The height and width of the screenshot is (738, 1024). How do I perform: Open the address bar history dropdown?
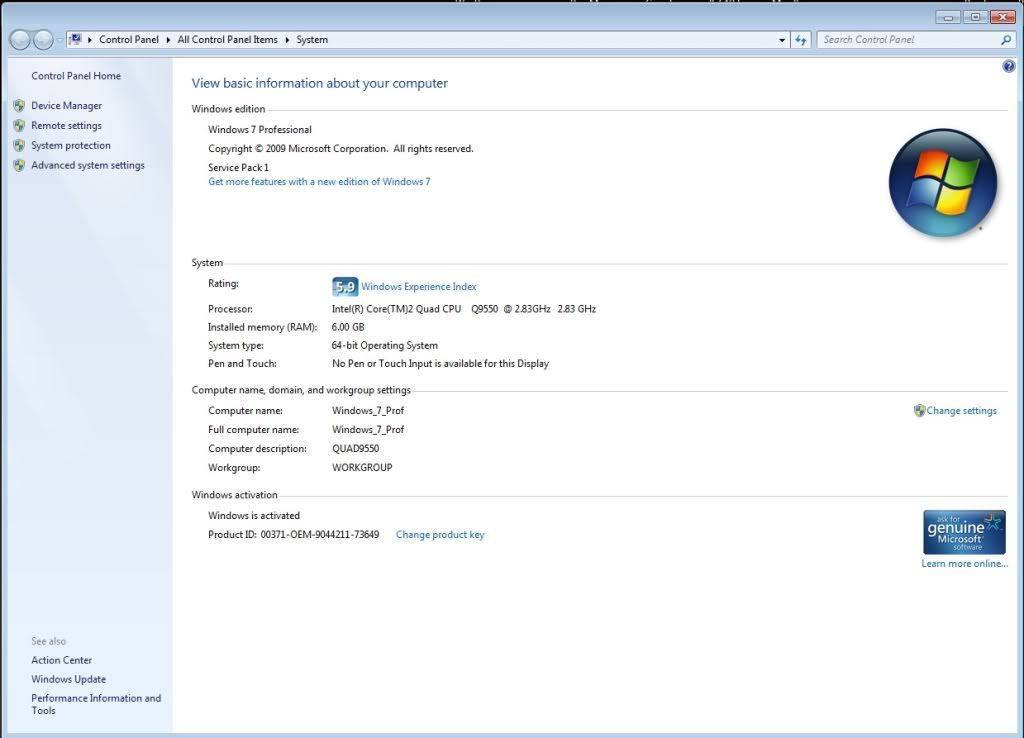click(x=782, y=40)
